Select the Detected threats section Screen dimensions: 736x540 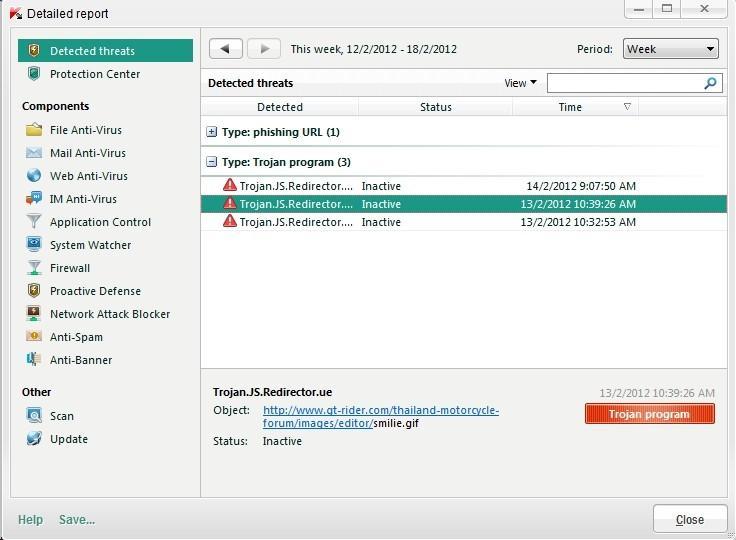pos(92,51)
